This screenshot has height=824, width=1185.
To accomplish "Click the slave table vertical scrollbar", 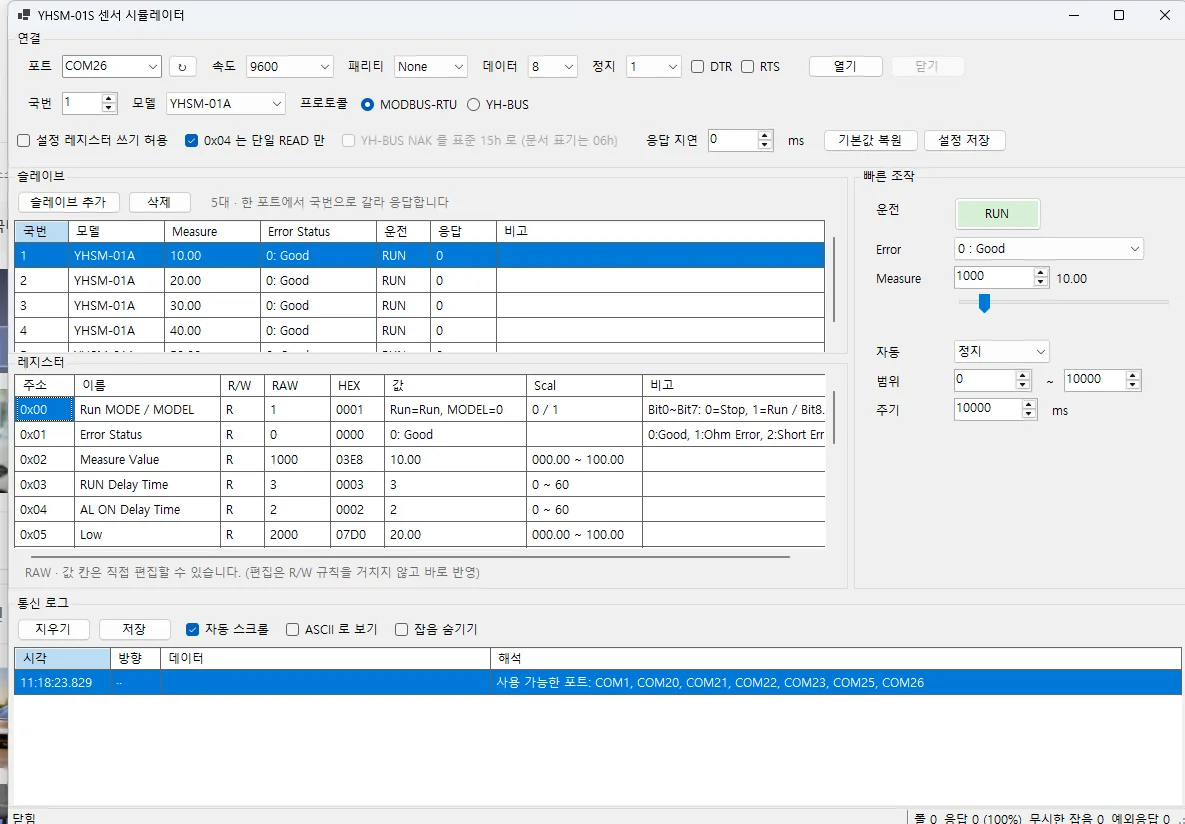I will pos(834,278).
